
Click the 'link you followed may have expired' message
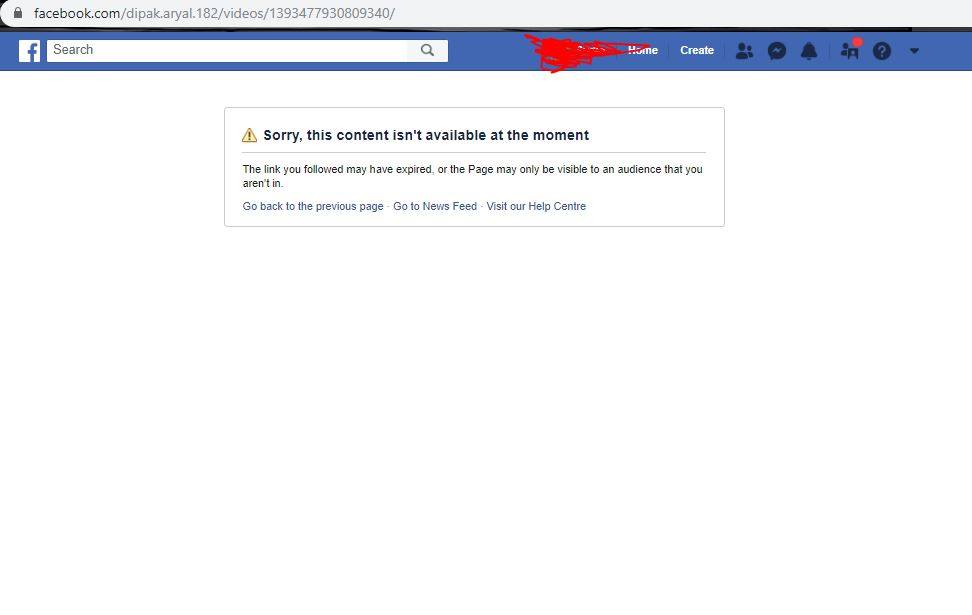click(x=472, y=176)
